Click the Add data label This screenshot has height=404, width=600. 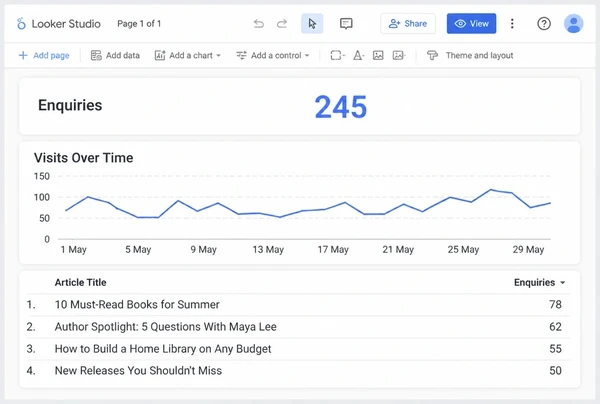(123, 55)
